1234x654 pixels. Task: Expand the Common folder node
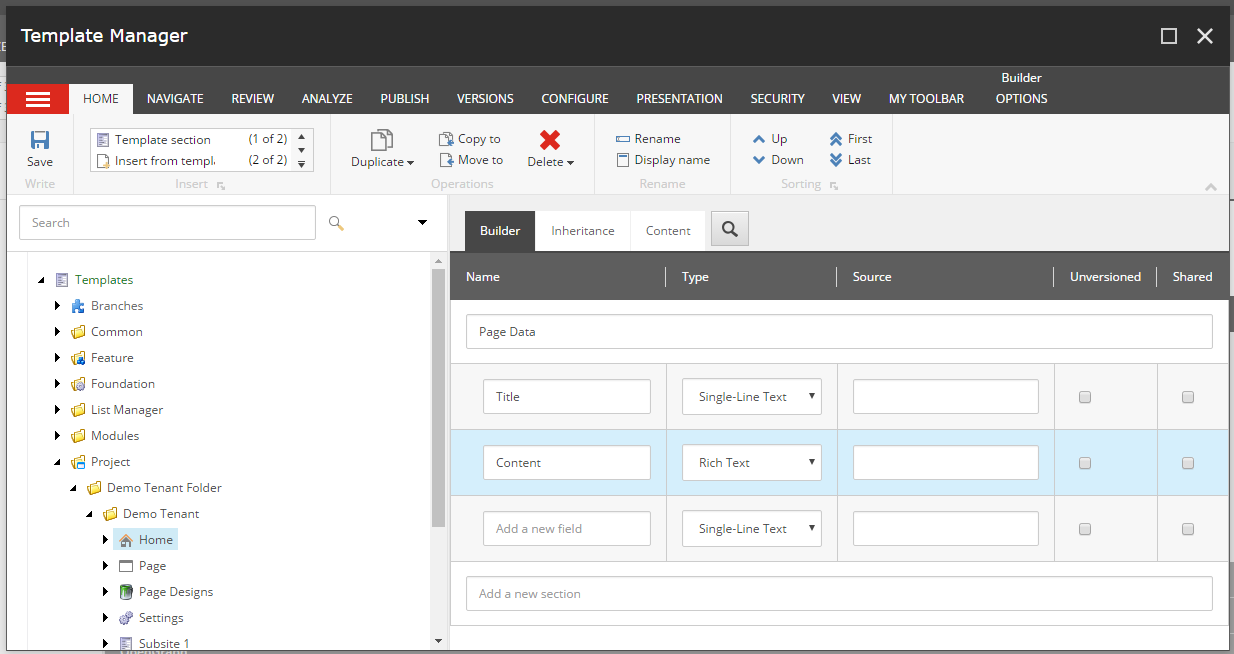[x=58, y=332]
